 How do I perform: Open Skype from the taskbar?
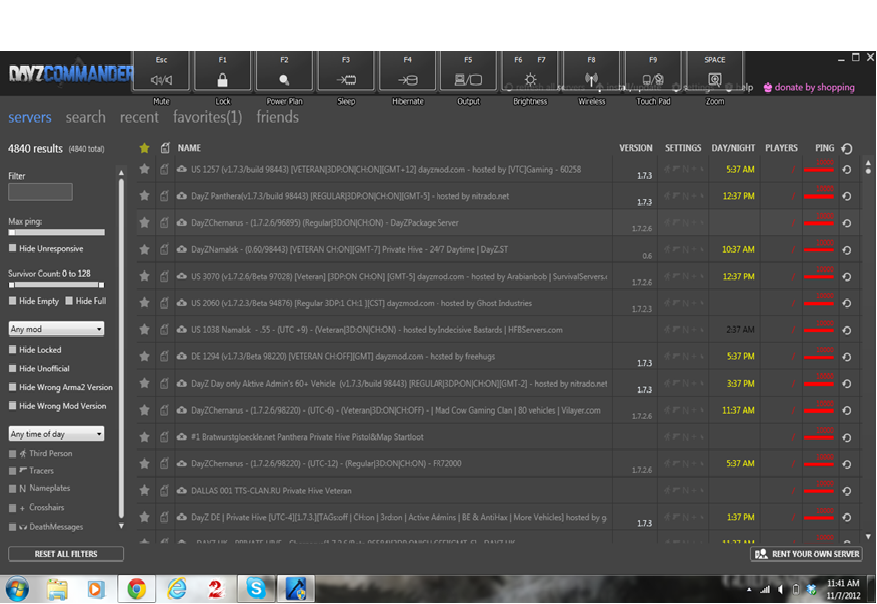pyautogui.click(x=256, y=588)
